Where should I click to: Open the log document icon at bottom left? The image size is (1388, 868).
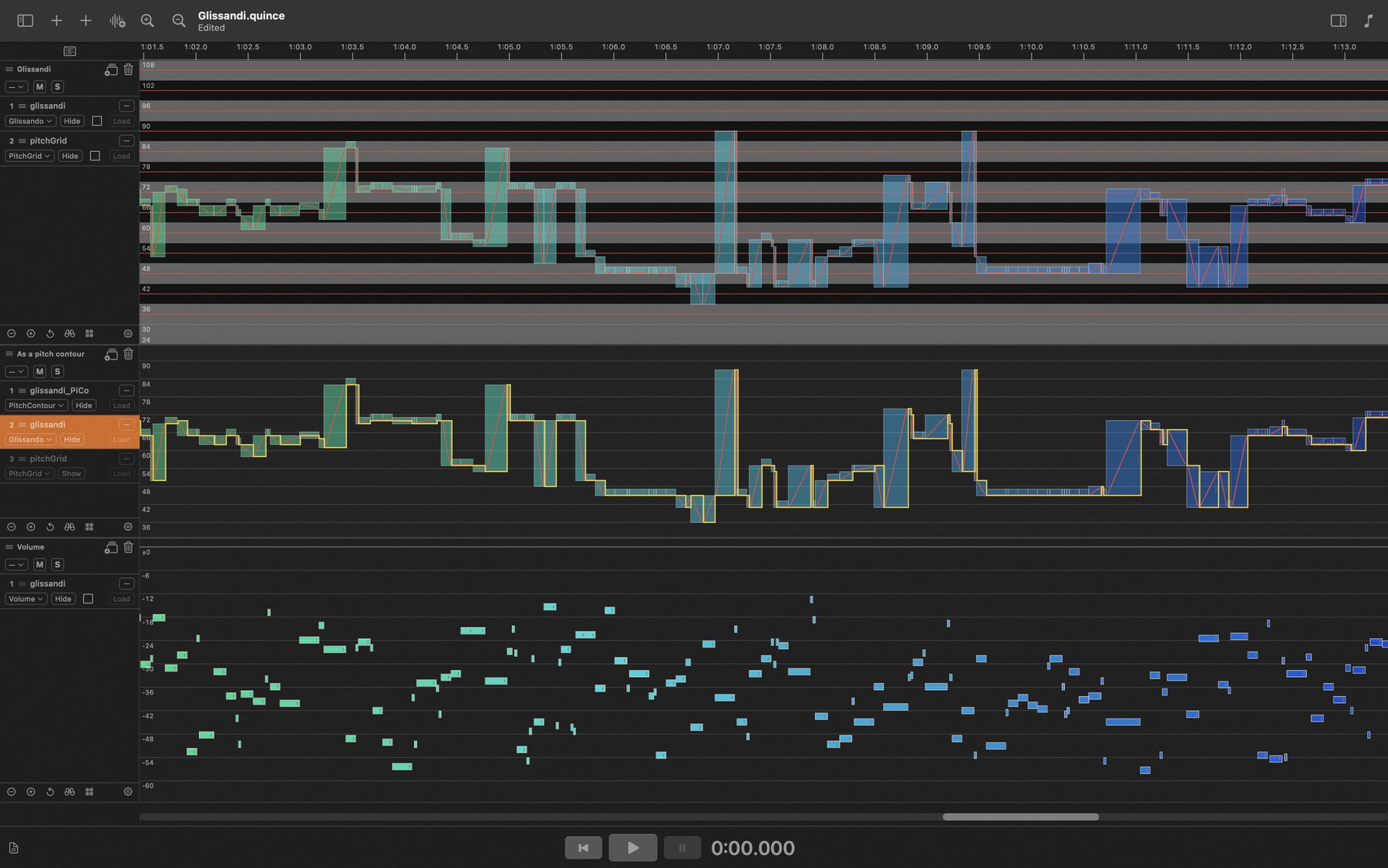click(x=13, y=848)
